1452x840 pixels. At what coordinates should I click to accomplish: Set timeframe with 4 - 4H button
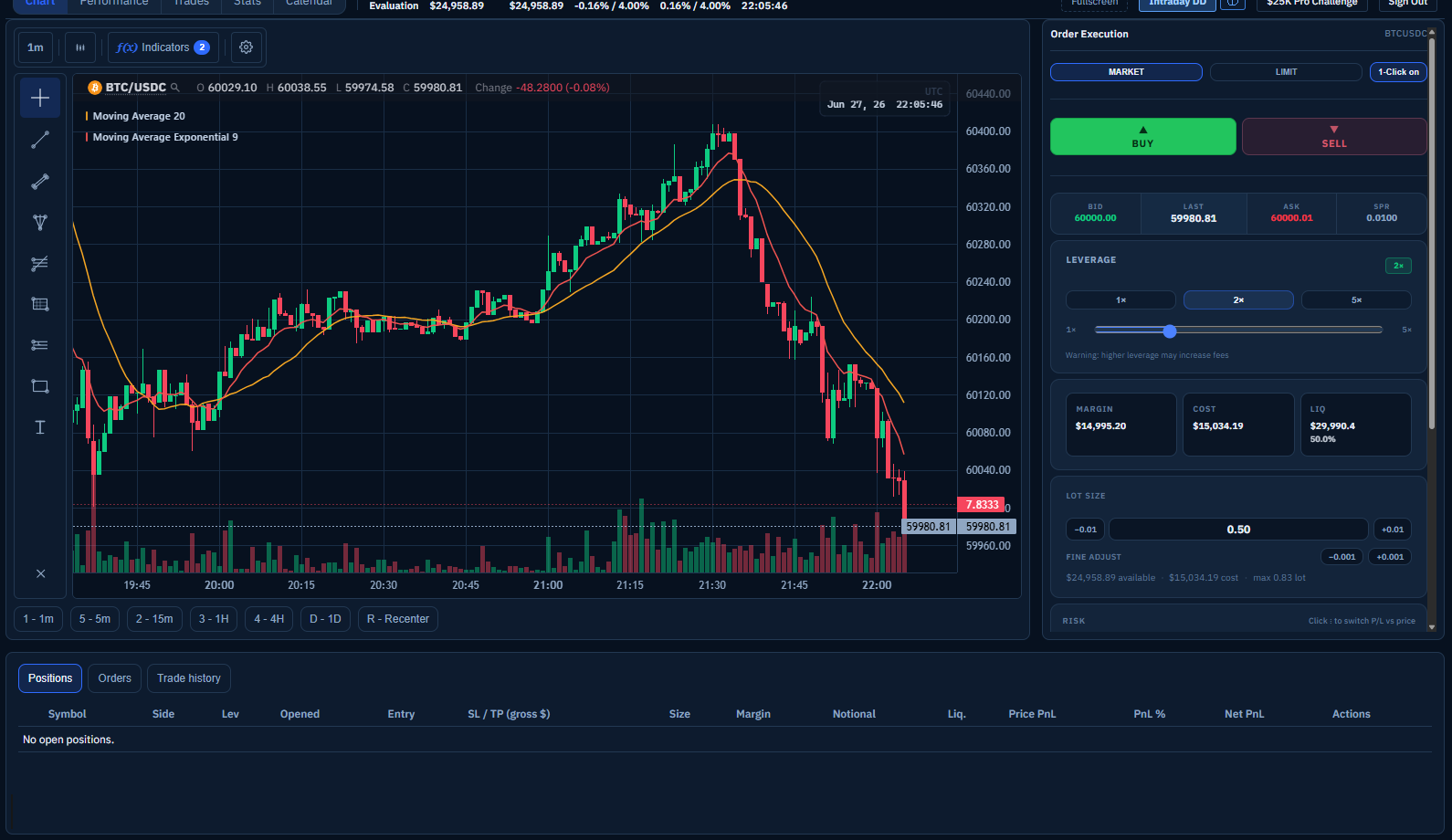coord(269,619)
